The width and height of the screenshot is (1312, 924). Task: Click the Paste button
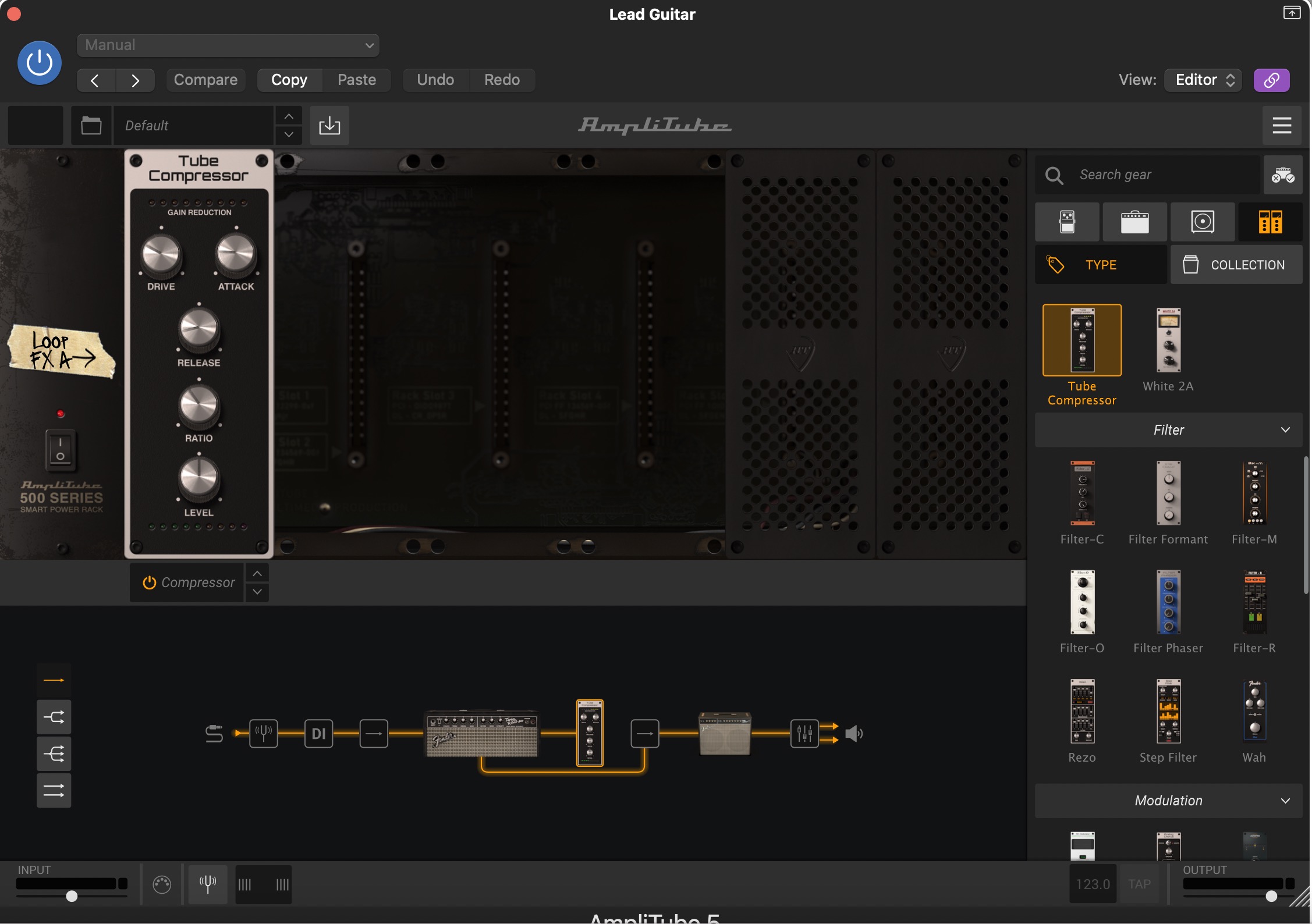tap(357, 80)
